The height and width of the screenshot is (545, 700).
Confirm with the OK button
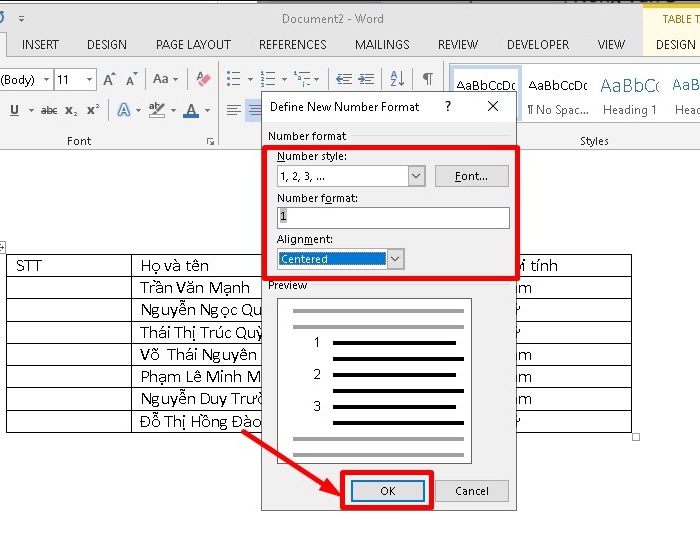coord(388,491)
